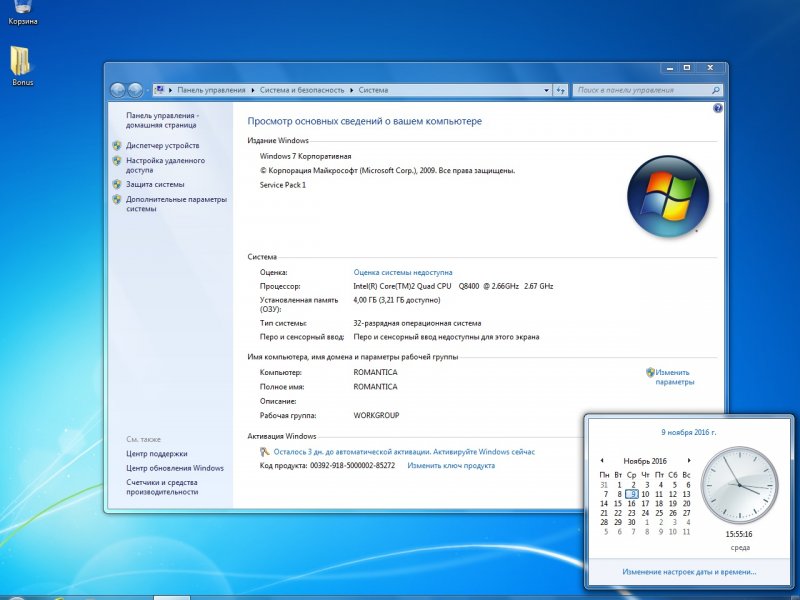Minimize the System window

coord(670,68)
